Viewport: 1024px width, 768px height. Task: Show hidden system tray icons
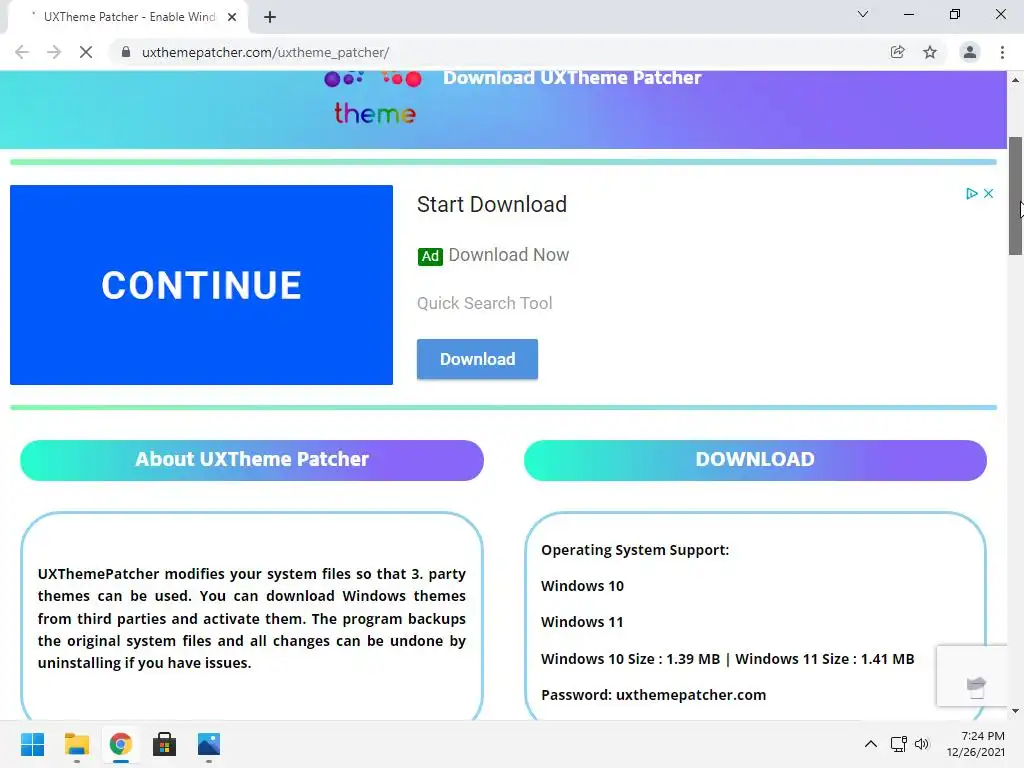tap(871, 744)
